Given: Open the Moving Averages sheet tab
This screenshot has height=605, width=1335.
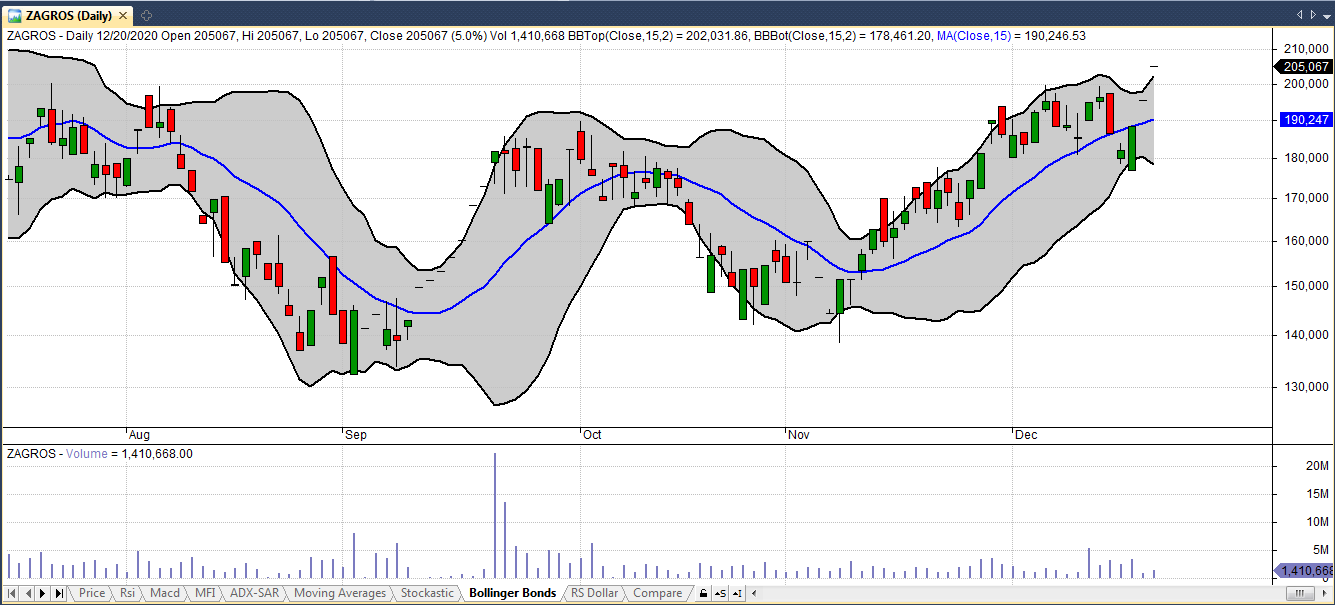Looking at the screenshot, I should pyautogui.click(x=339, y=593).
